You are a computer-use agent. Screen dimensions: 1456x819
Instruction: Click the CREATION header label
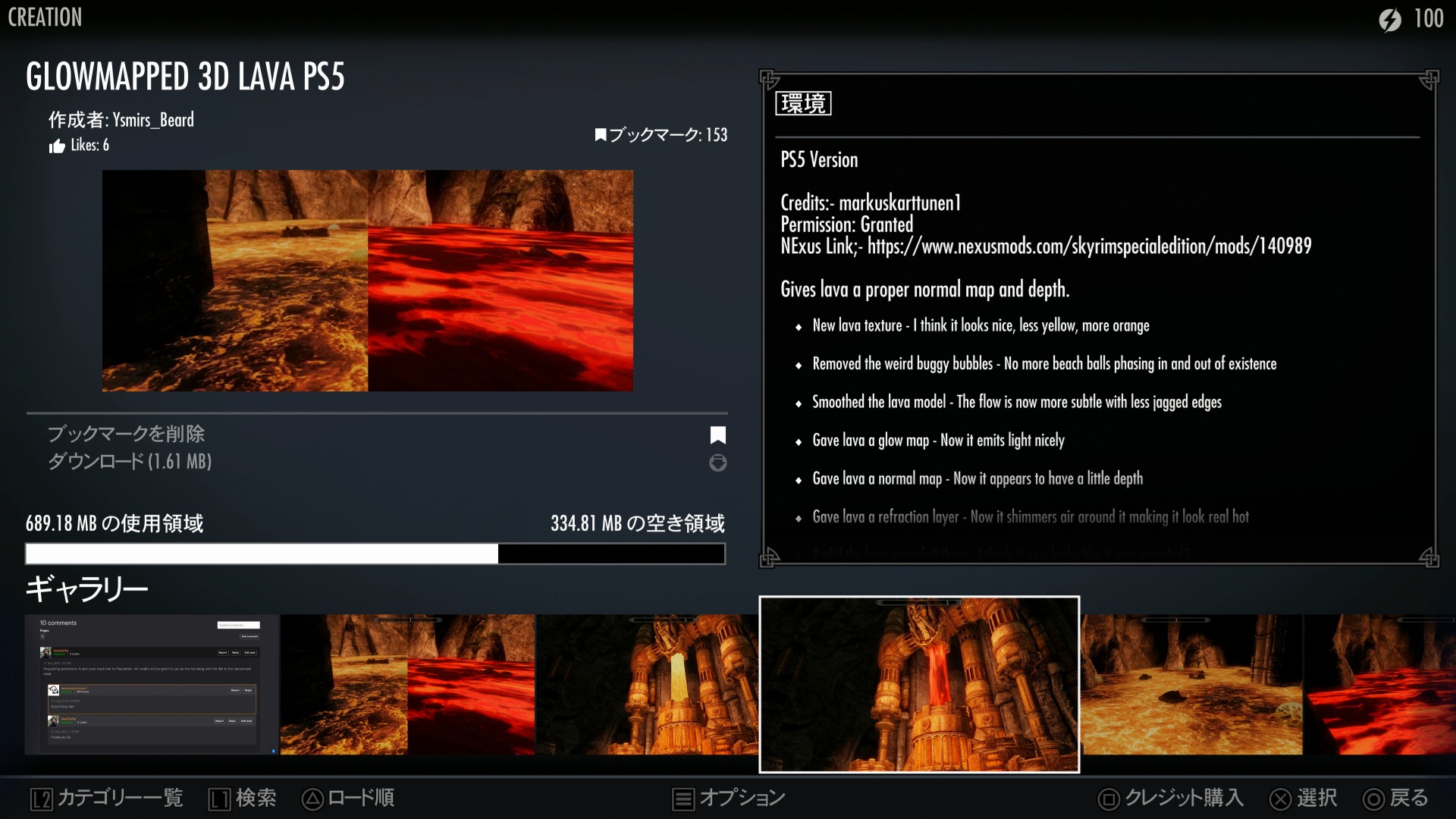coord(45,17)
